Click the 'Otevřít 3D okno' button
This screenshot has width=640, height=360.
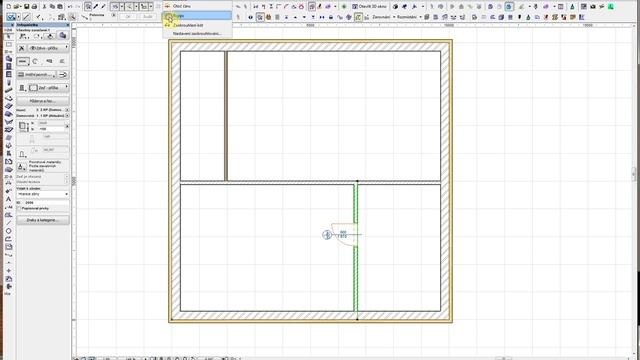[x=370, y=7]
